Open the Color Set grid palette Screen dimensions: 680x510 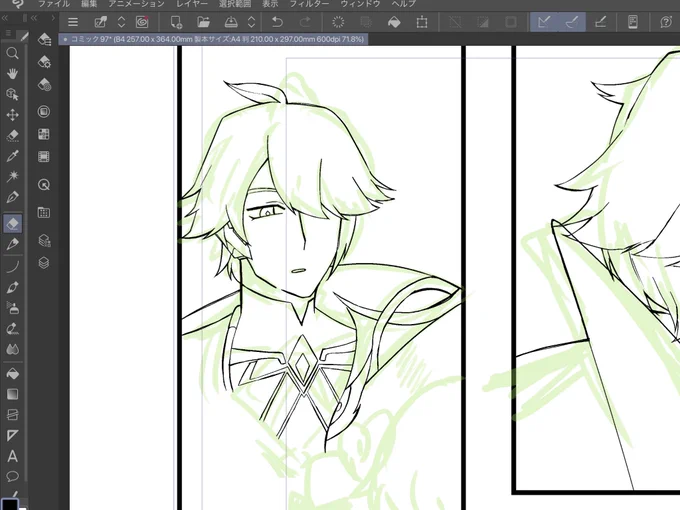(x=44, y=134)
